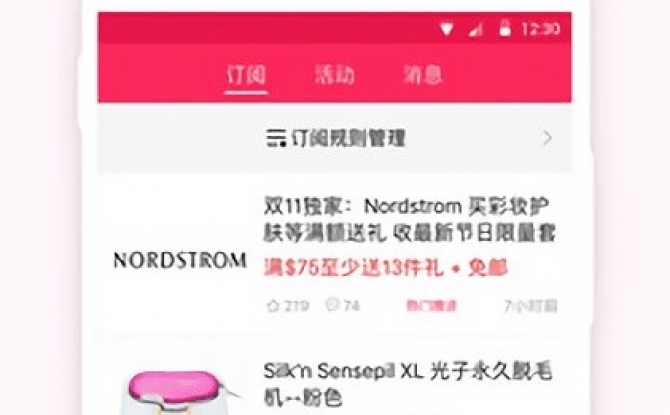Click the favorites count 219

296,306
